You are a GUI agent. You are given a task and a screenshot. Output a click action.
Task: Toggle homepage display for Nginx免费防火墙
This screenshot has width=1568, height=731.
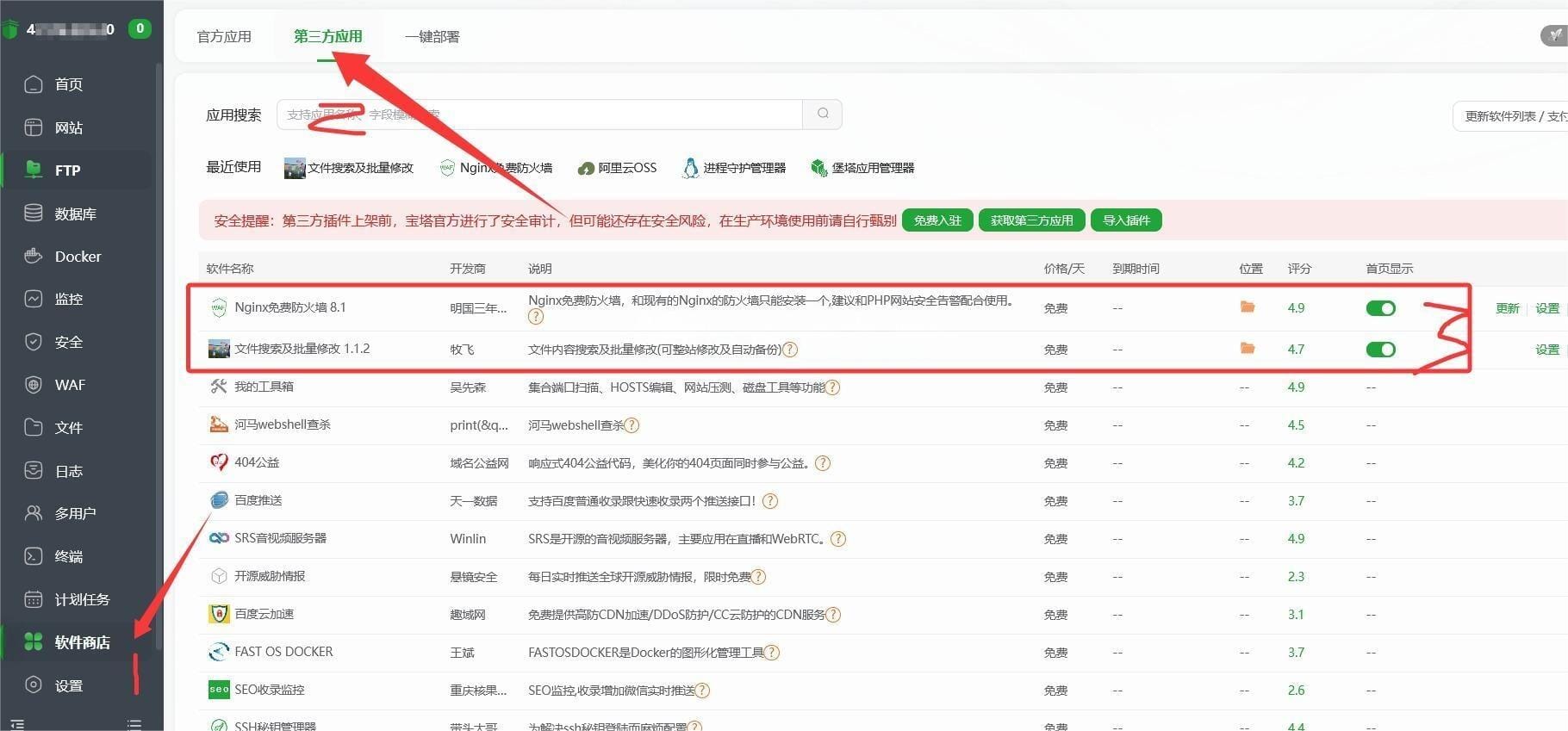click(1380, 308)
